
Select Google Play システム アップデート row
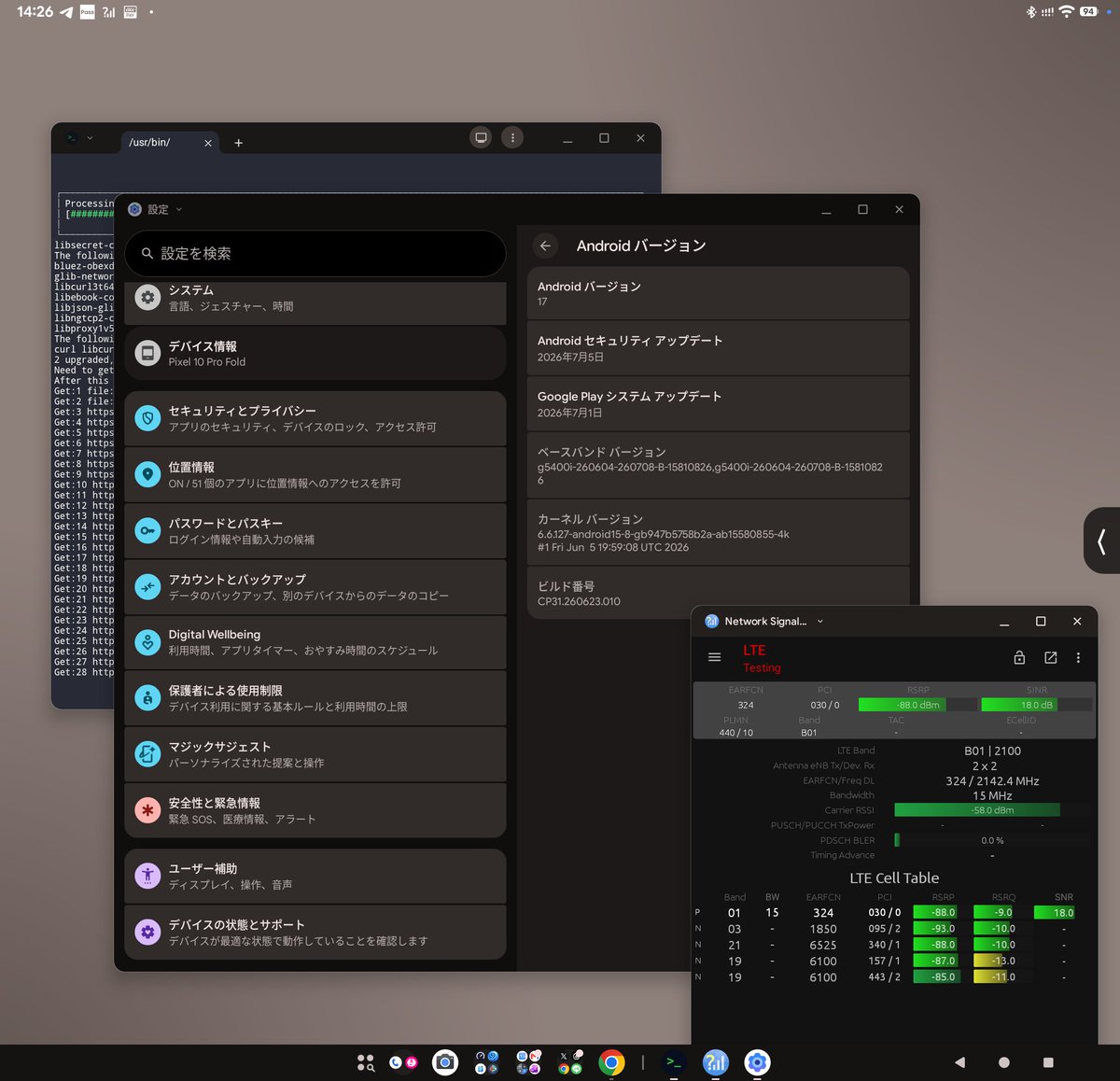(718, 403)
